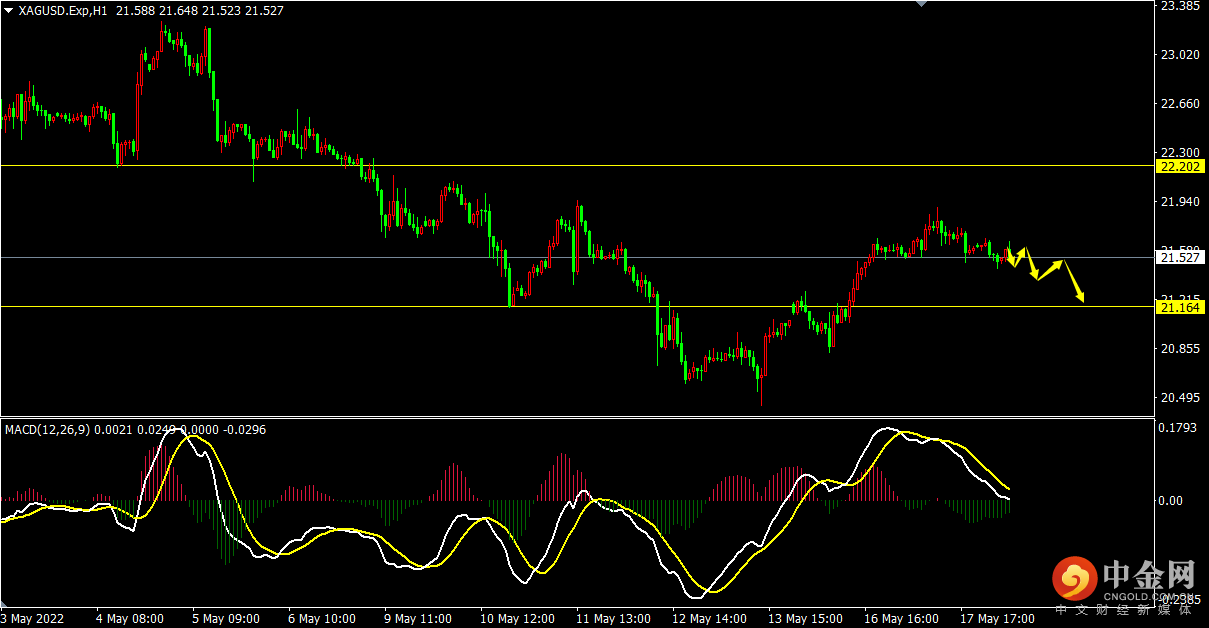Screen dimensions: 1209x628
Task: Click the yellow horizontal line at 21.164
Action: point(577,307)
